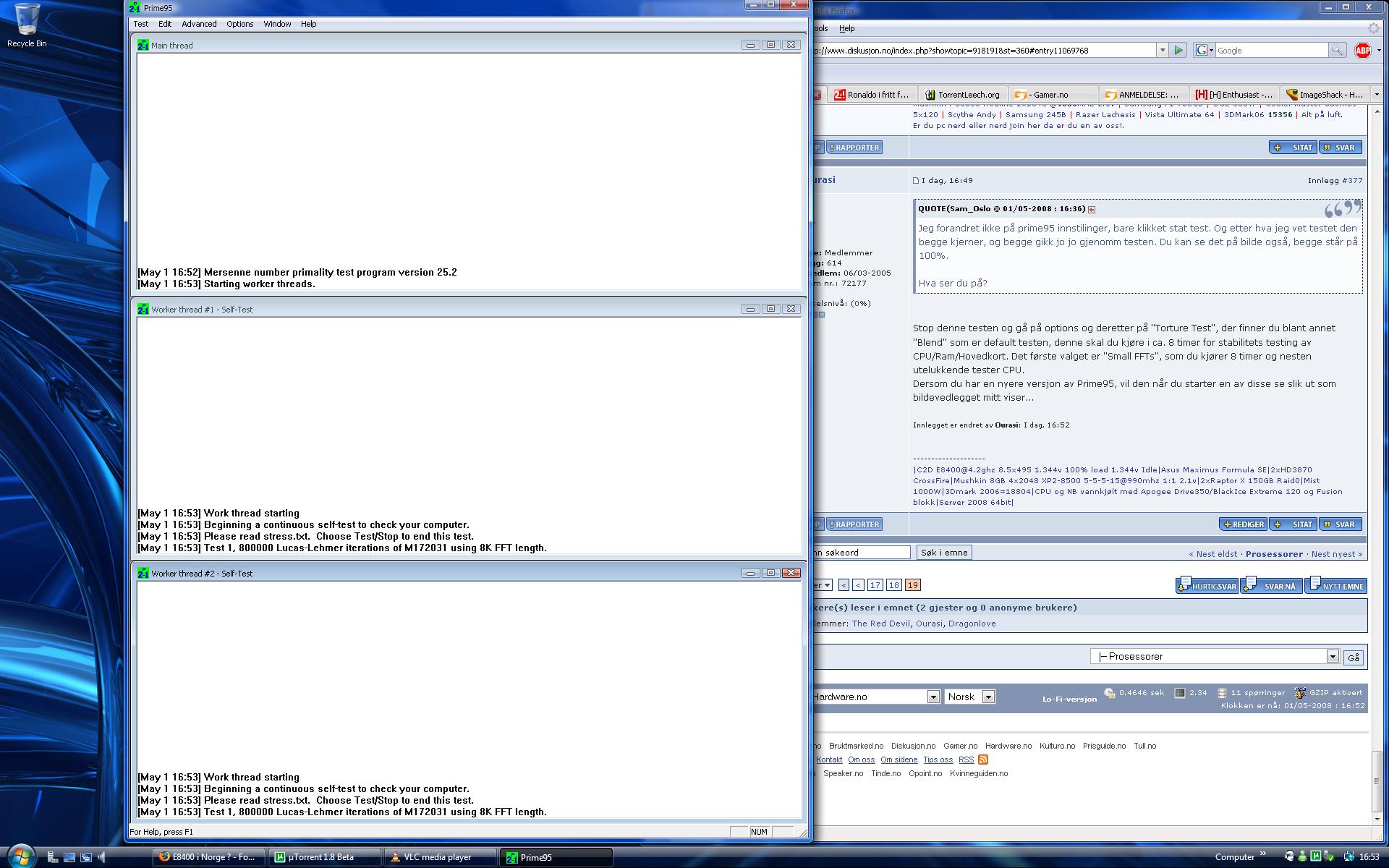1389x868 pixels.
Task: Switch to VLC media player on the taskbar
Action: 441,857
